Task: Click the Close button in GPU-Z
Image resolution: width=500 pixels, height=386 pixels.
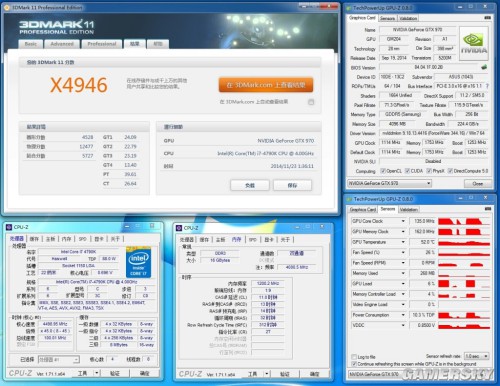Action: coord(478,184)
